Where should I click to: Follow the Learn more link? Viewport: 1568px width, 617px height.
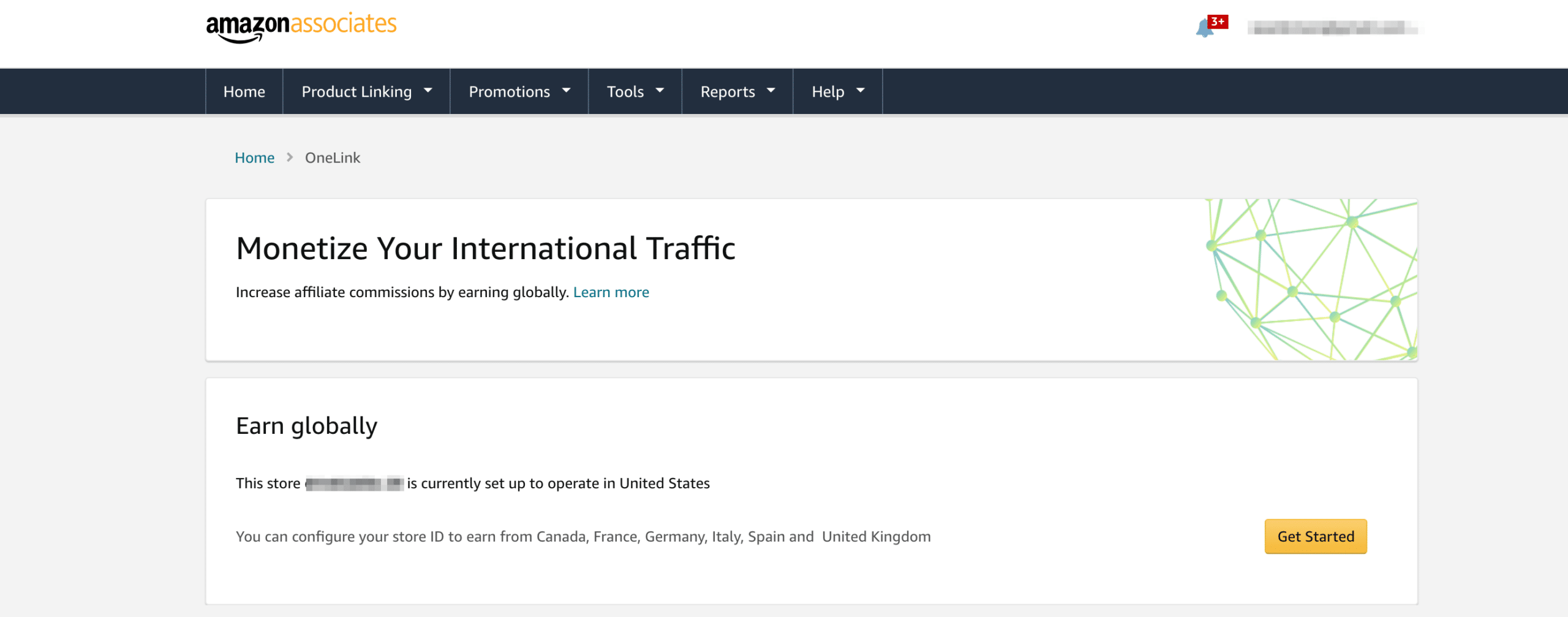(611, 292)
